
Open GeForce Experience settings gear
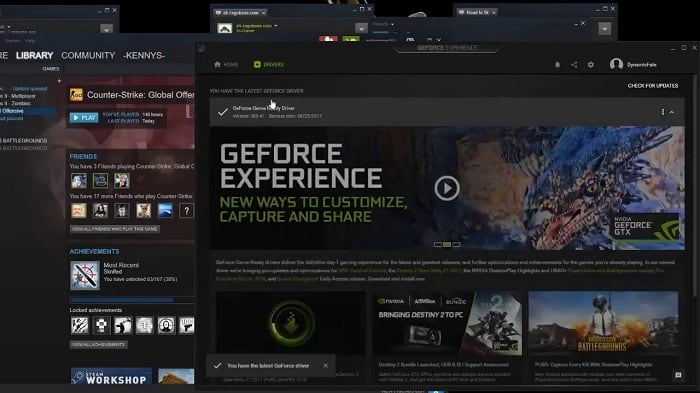pos(591,65)
